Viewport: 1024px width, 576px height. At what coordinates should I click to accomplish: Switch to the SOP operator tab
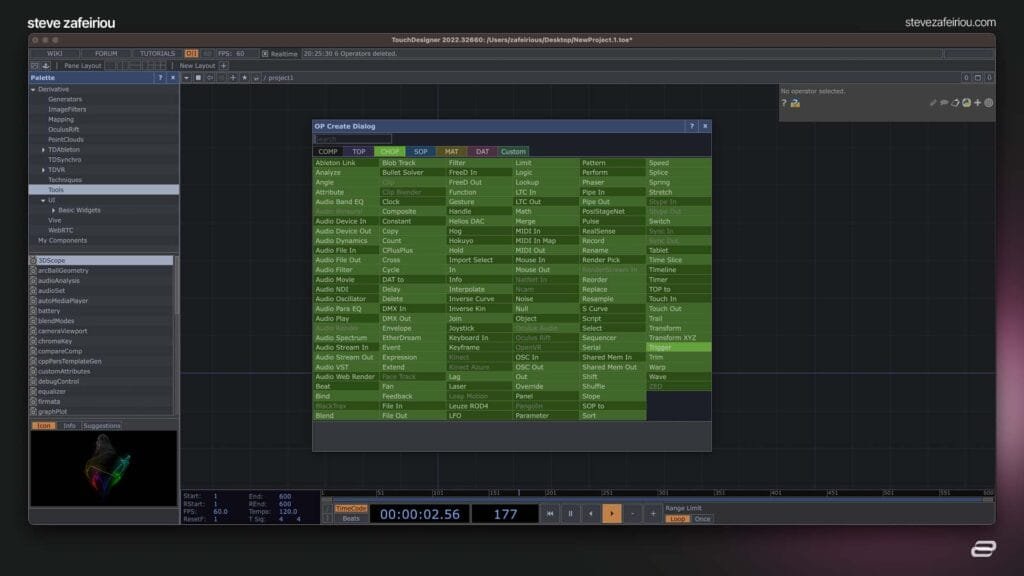421,152
